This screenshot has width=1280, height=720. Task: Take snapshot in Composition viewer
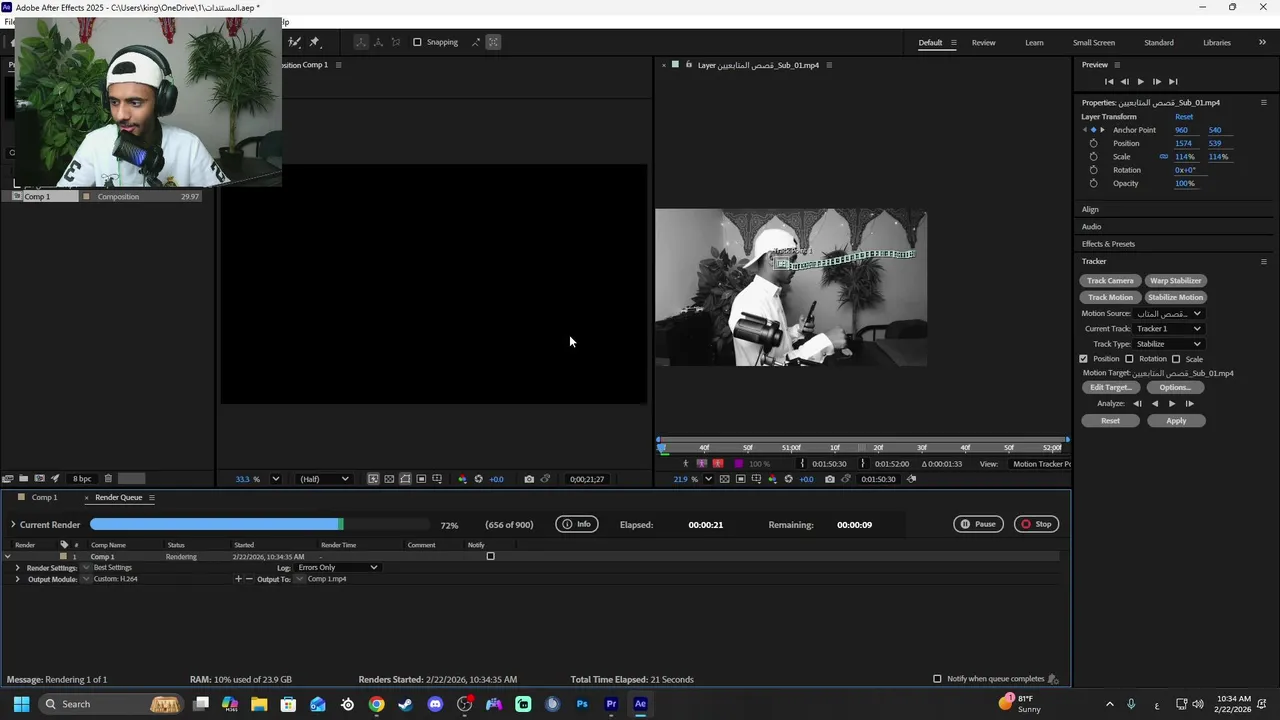click(529, 479)
